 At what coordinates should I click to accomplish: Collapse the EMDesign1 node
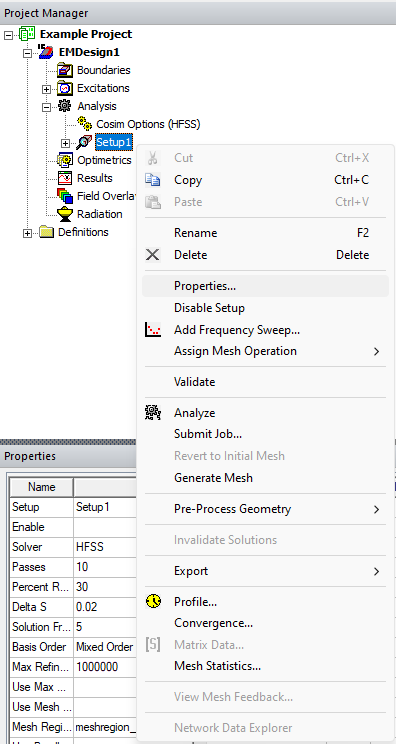point(28,53)
